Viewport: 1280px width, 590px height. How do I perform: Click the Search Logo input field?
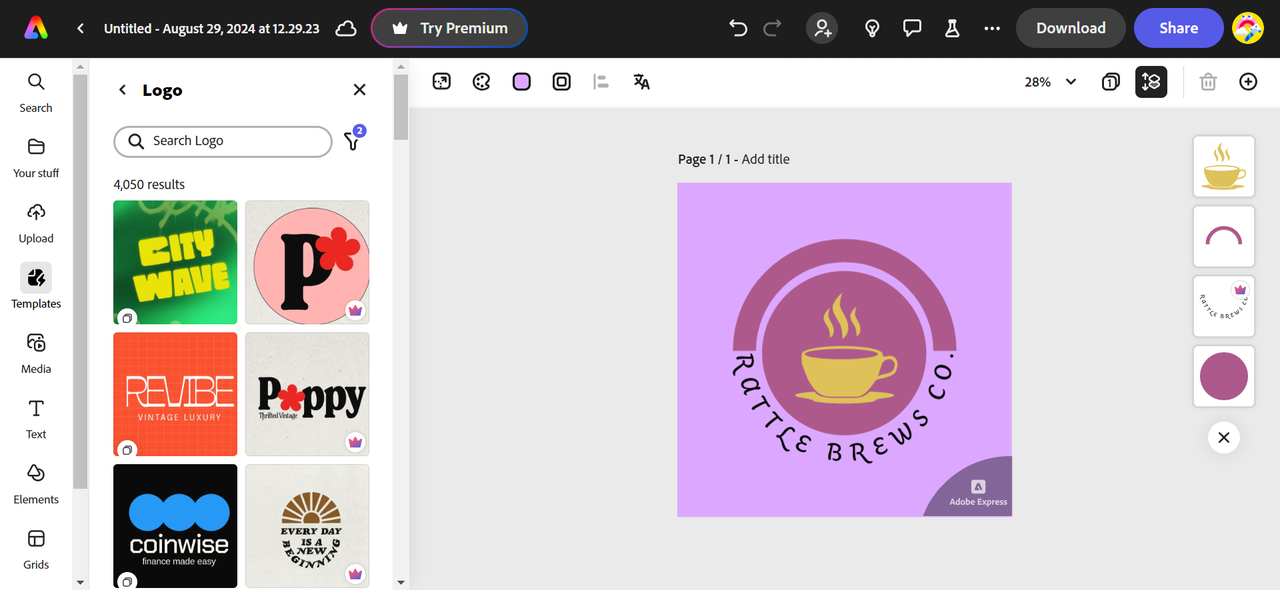(223, 141)
